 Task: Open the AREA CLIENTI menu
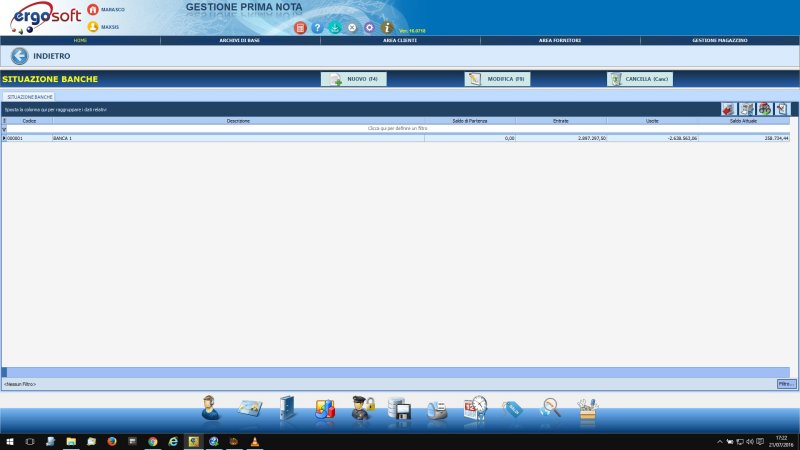pyautogui.click(x=400, y=40)
